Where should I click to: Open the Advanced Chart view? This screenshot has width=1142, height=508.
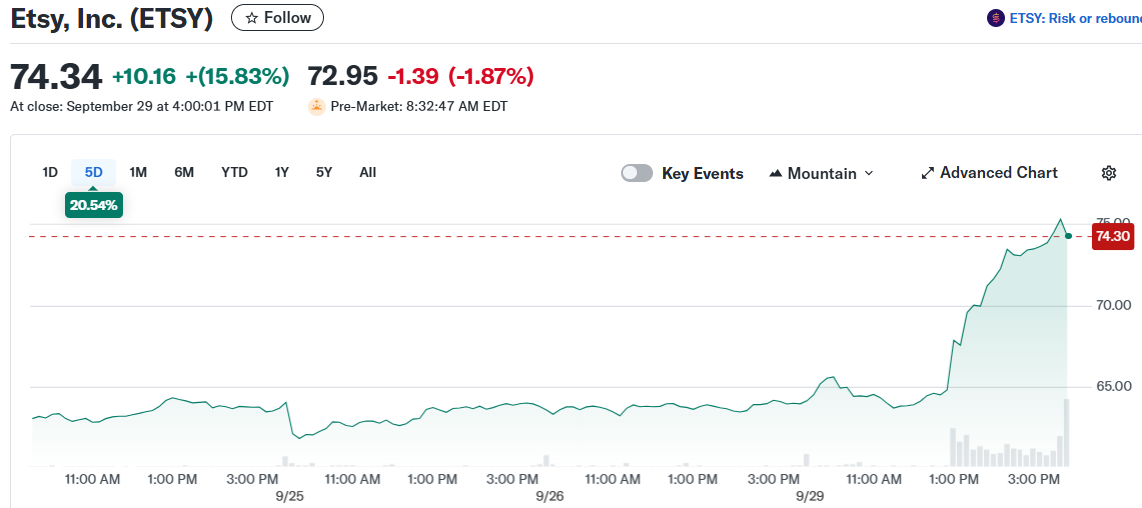pyautogui.click(x=989, y=173)
